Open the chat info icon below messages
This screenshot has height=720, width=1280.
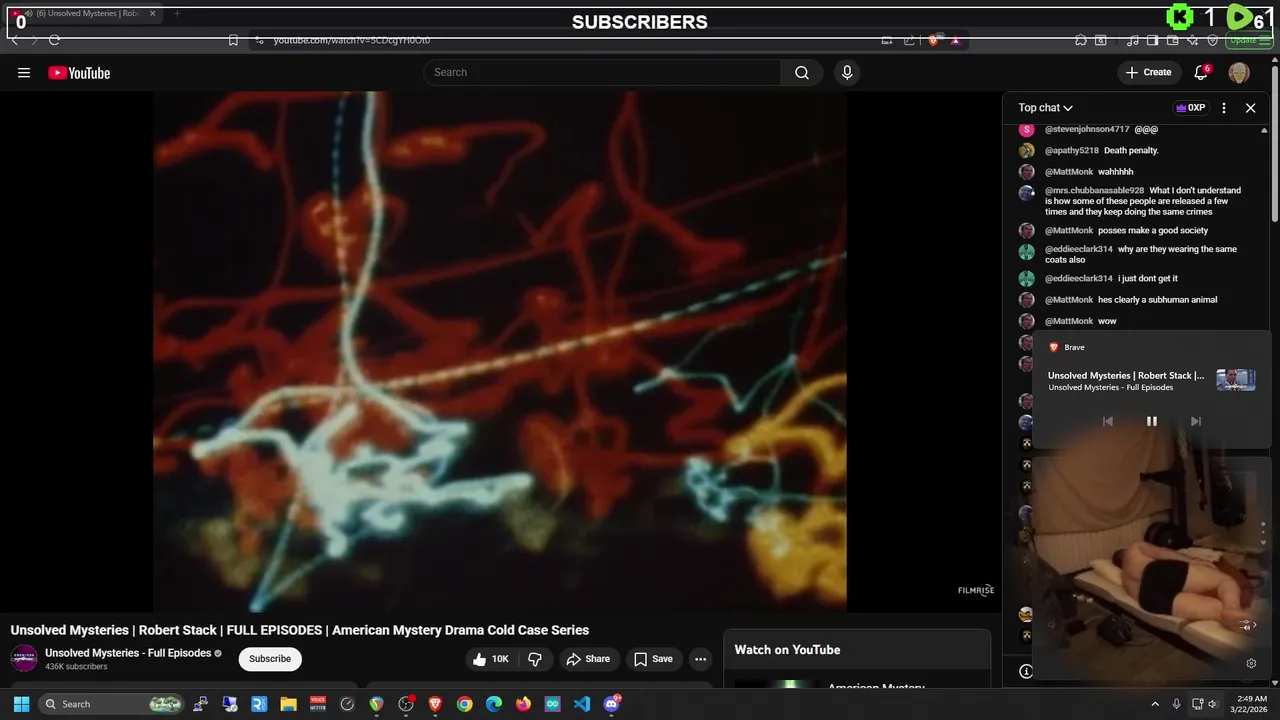point(1026,671)
